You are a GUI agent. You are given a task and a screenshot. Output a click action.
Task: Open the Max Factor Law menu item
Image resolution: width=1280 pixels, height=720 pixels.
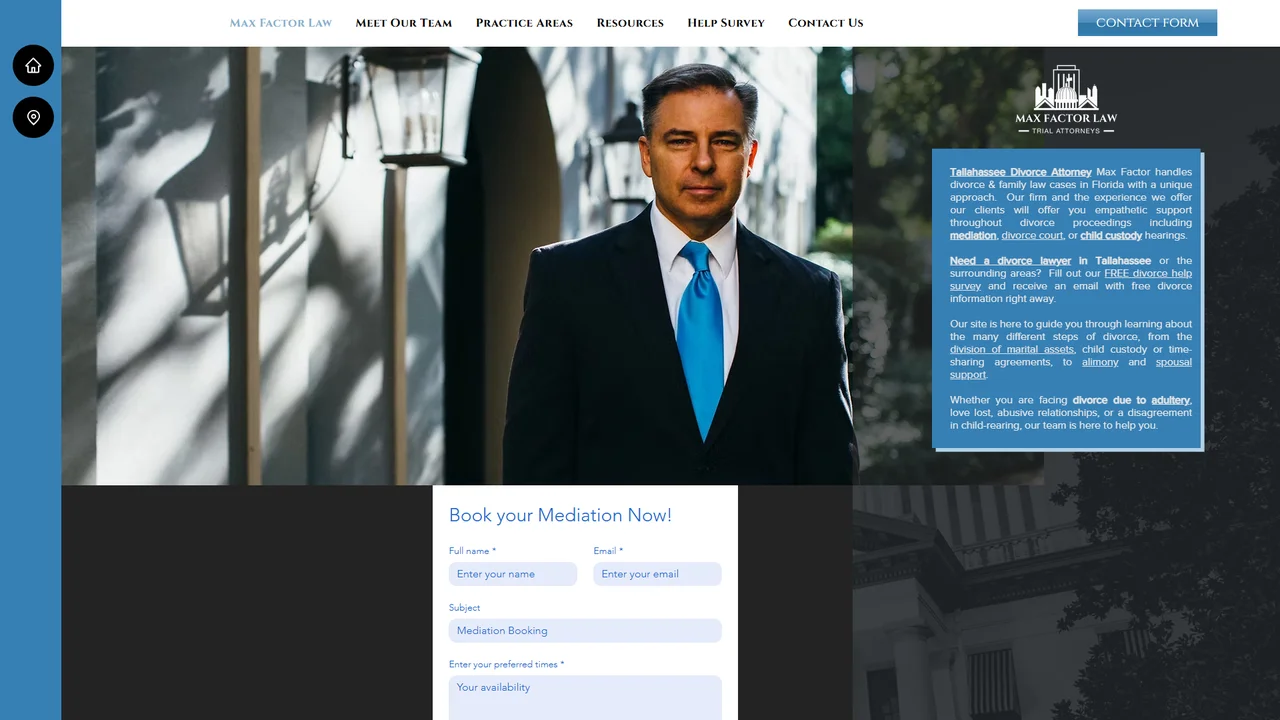click(281, 23)
